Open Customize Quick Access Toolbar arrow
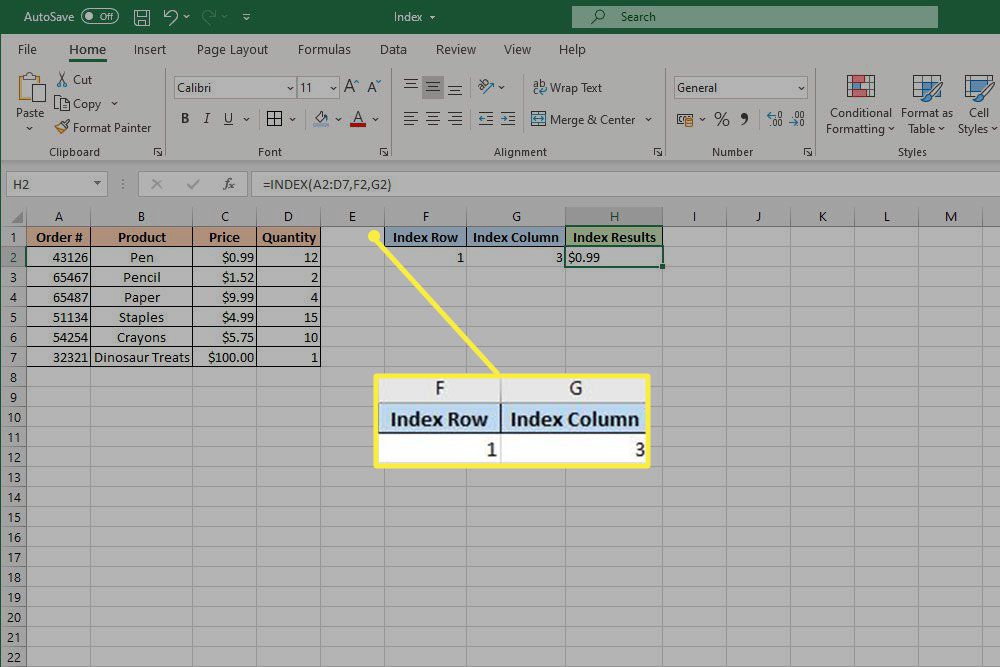This screenshot has height=667, width=1000. click(247, 17)
